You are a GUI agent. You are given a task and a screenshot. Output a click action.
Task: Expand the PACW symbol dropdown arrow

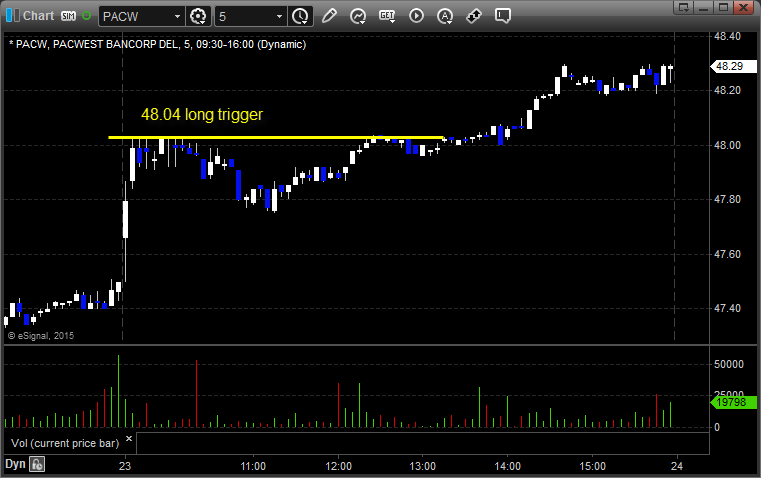pos(178,16)
